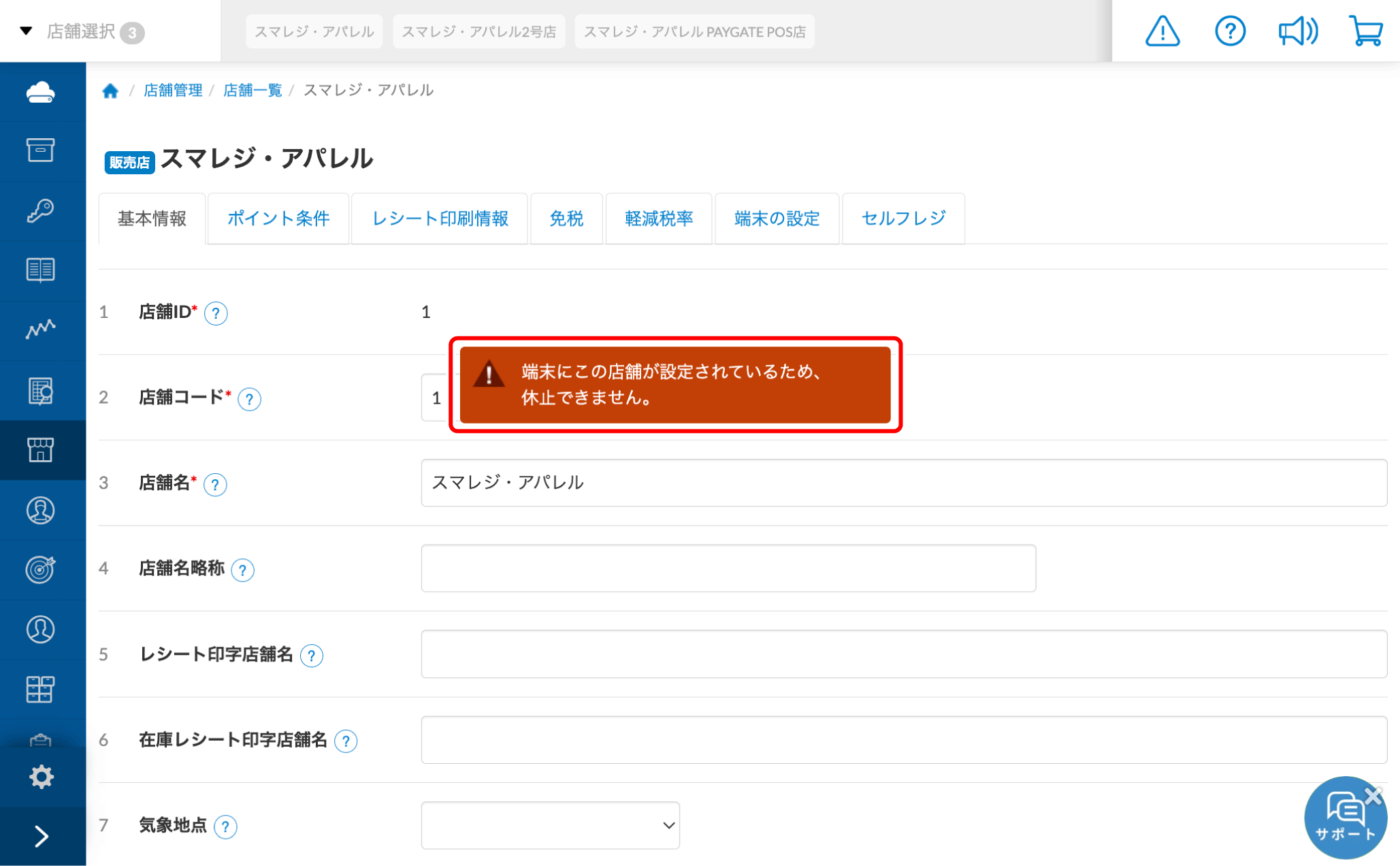The image size is (1400, 866).
Task: Switch to the 軽減税率 tab
Action: [x=659, y=219]
